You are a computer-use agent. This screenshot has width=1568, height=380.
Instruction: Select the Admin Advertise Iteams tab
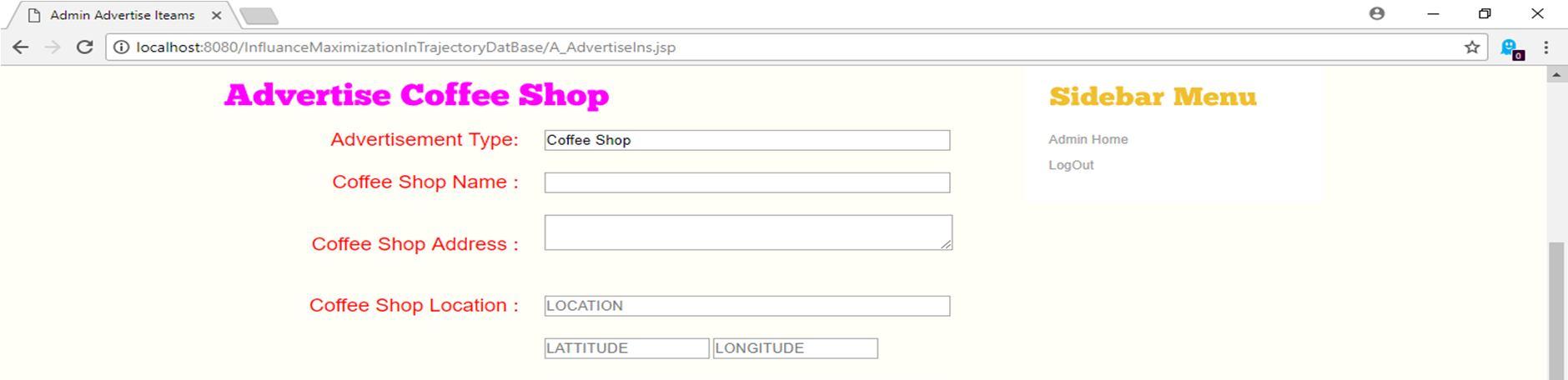[122, 15]
